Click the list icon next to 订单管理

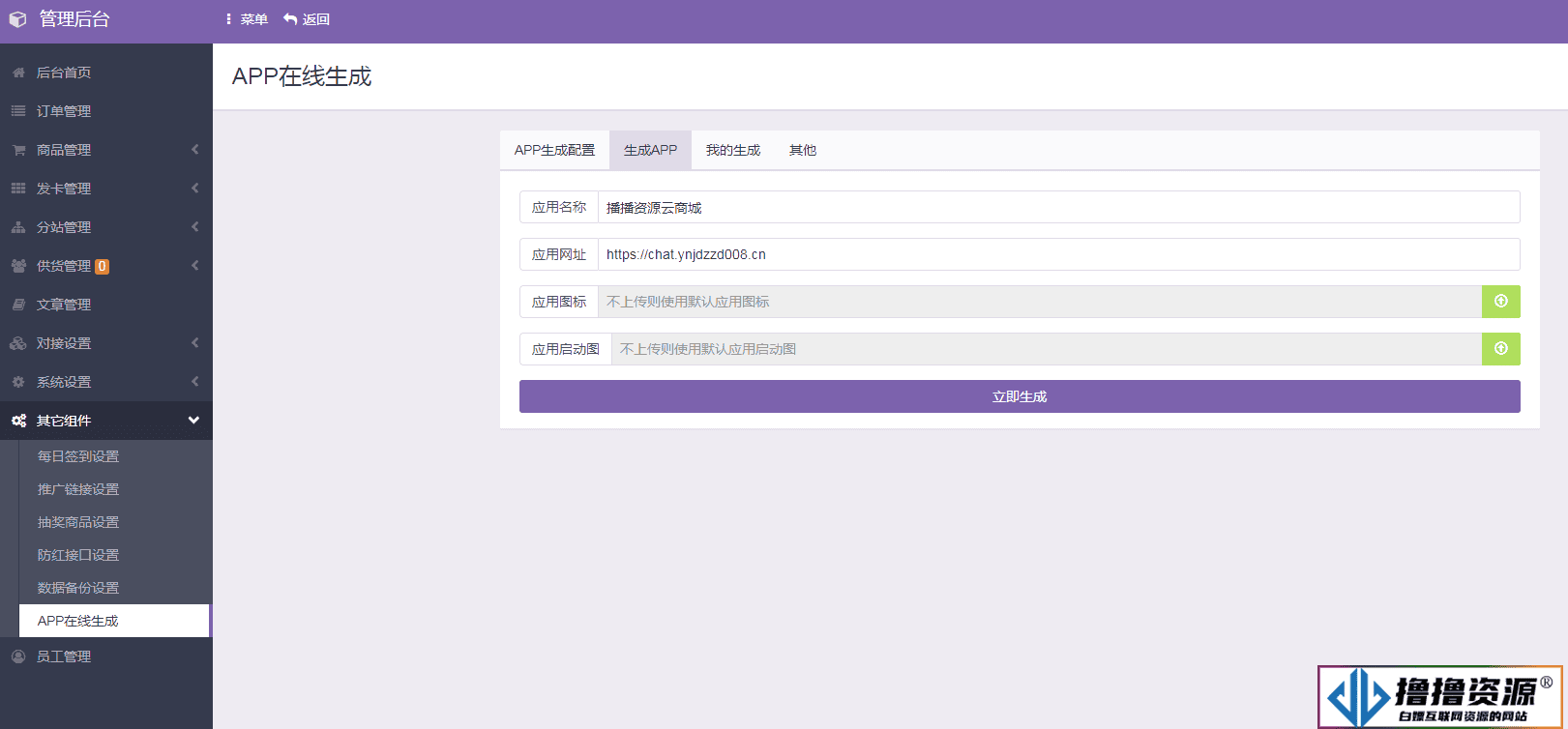(18, 111)
